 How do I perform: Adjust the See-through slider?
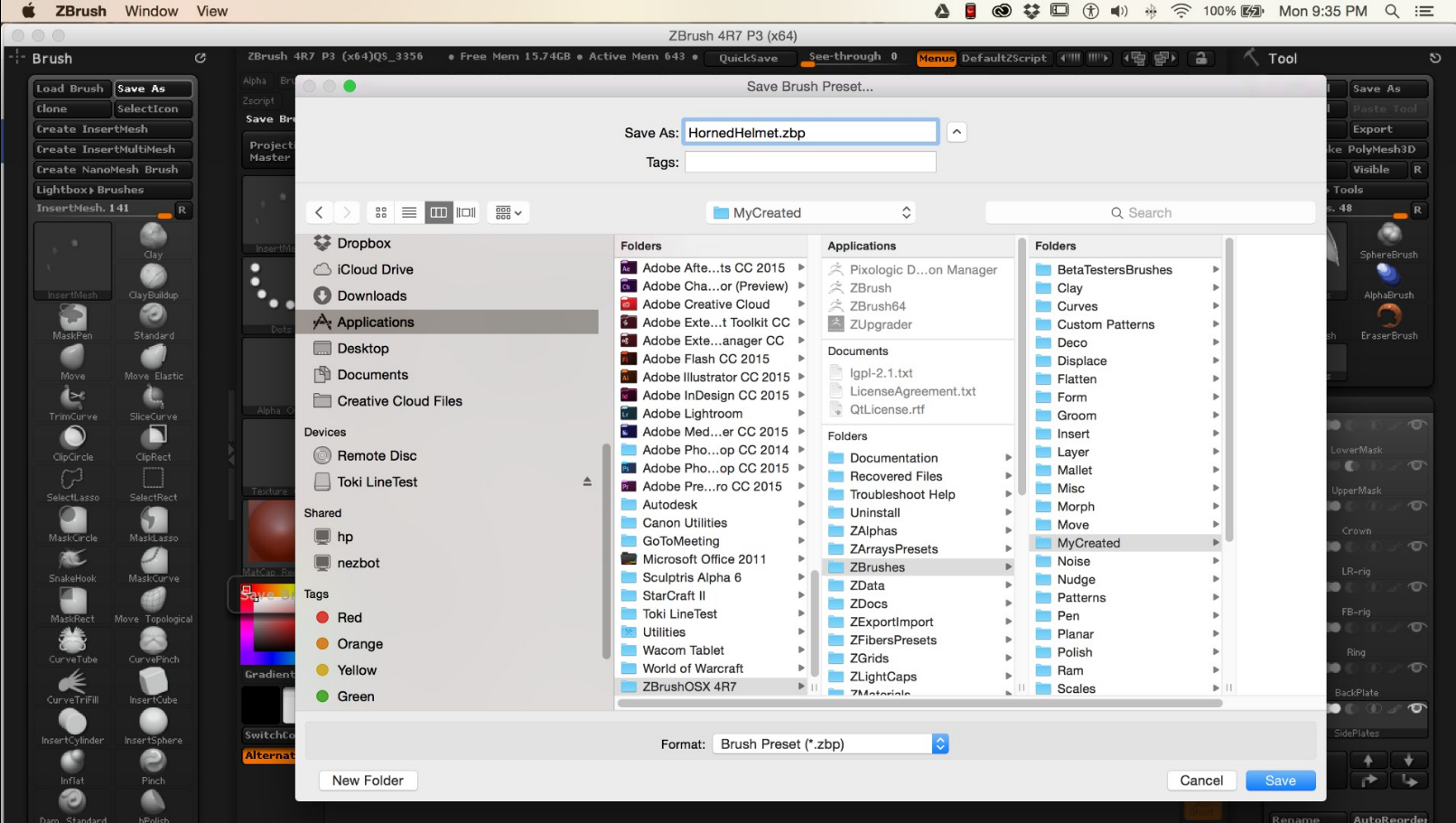point(854,58)
